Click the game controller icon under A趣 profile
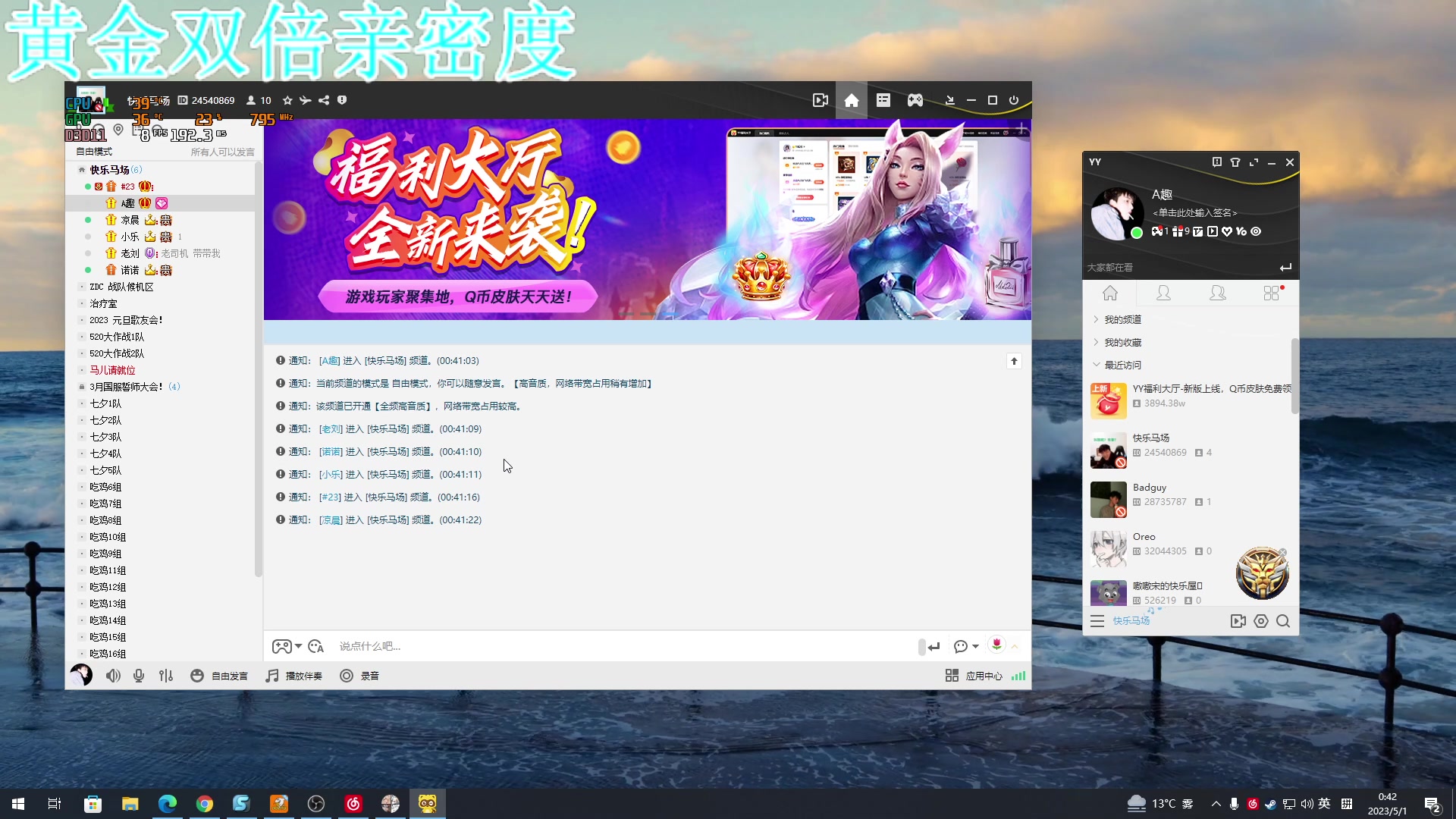This screenshot has width=1456, height=819. tap(1157, 231)
